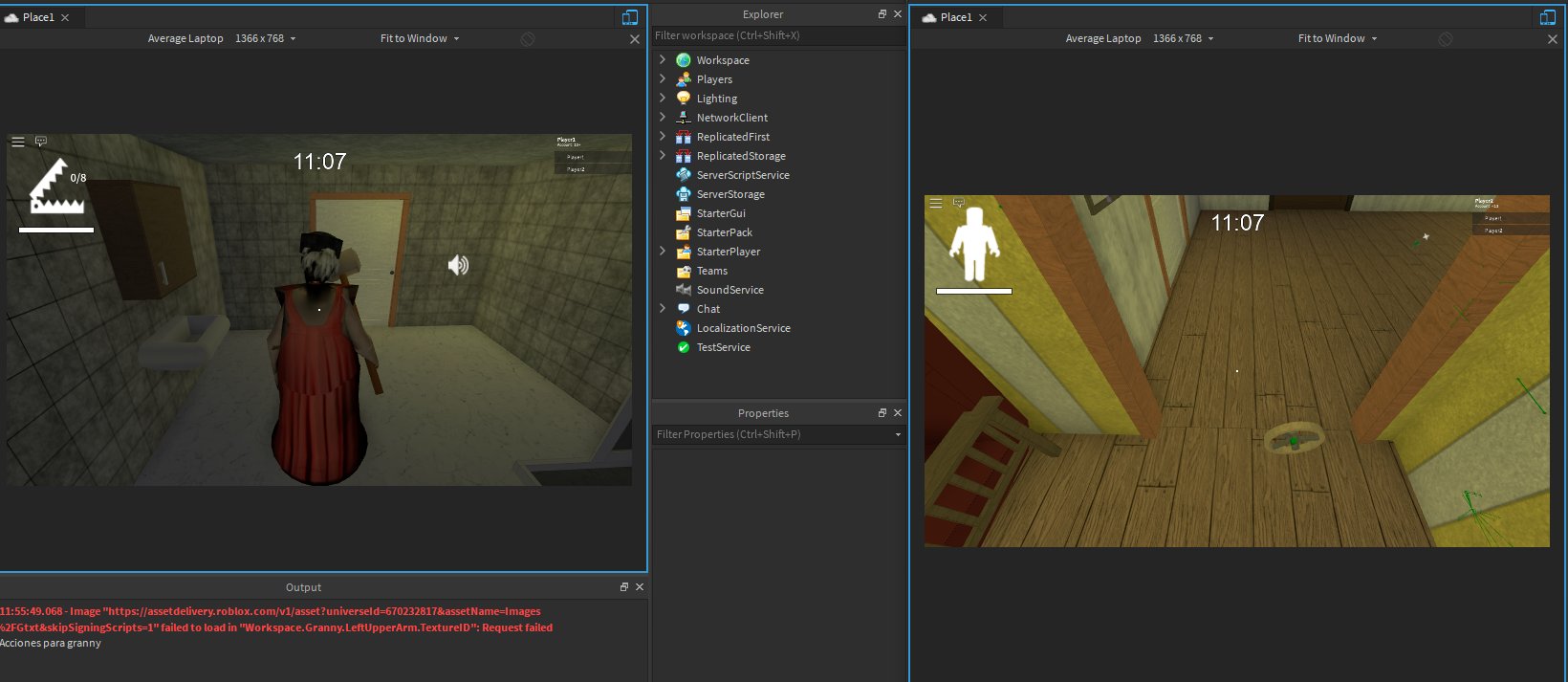1568x682 pixels.
Task: Open Average Laptop device dropdown in left window
Action: [x=222, y=39]
